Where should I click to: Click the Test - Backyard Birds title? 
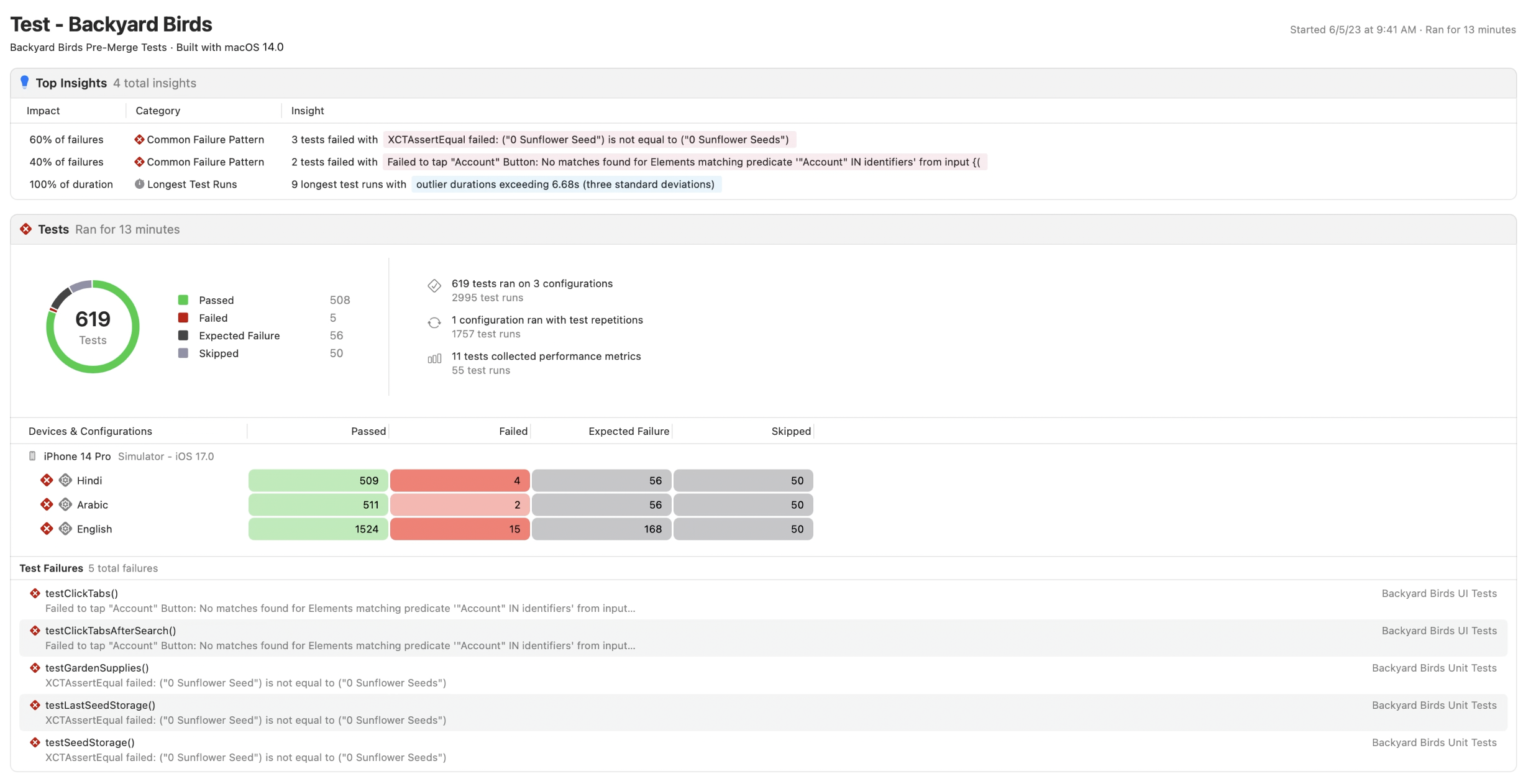pyautogui.click(x=111, y=24)
